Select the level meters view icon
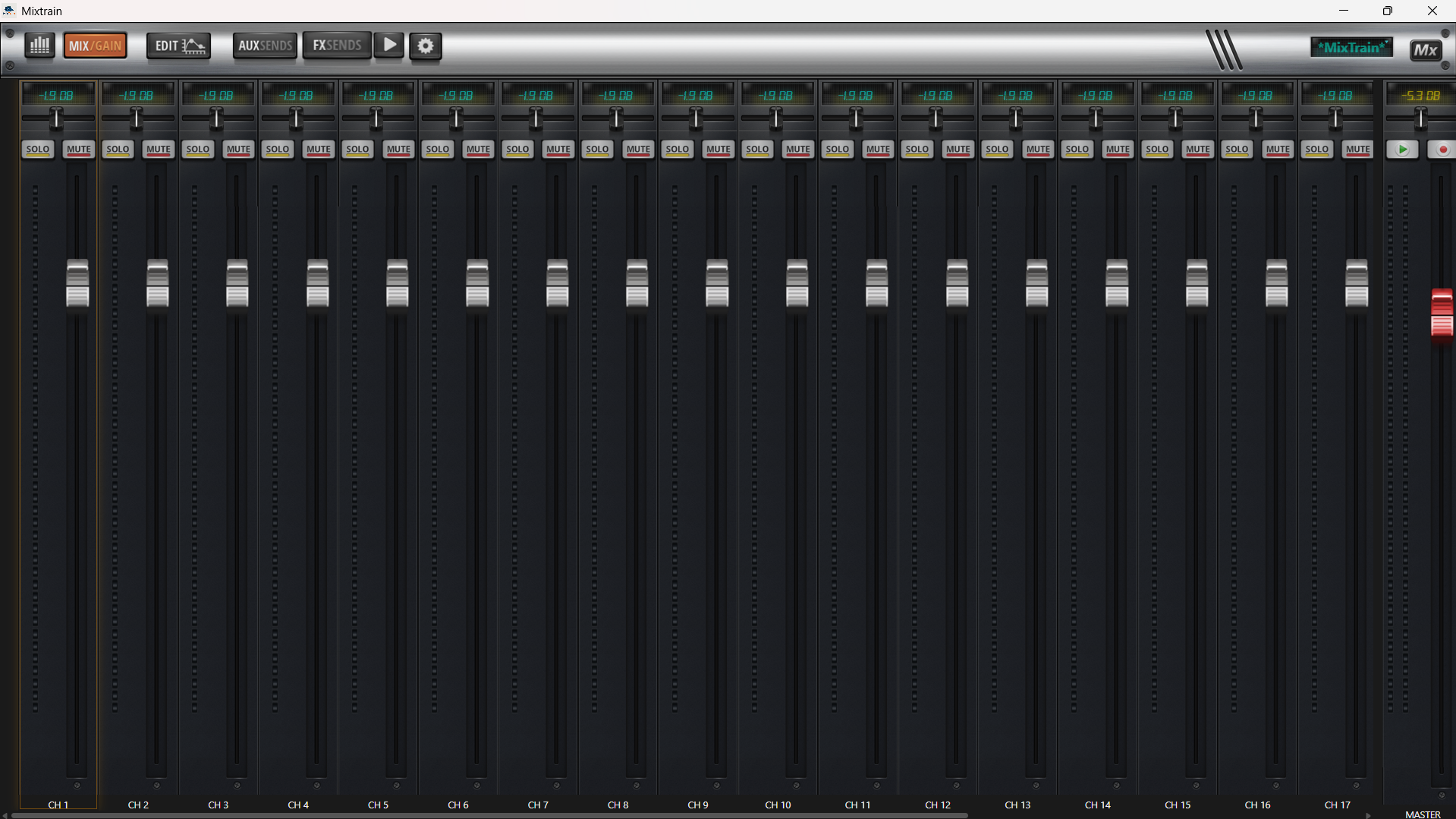The width and height of the screenshot is (1456, 819). 39,46
